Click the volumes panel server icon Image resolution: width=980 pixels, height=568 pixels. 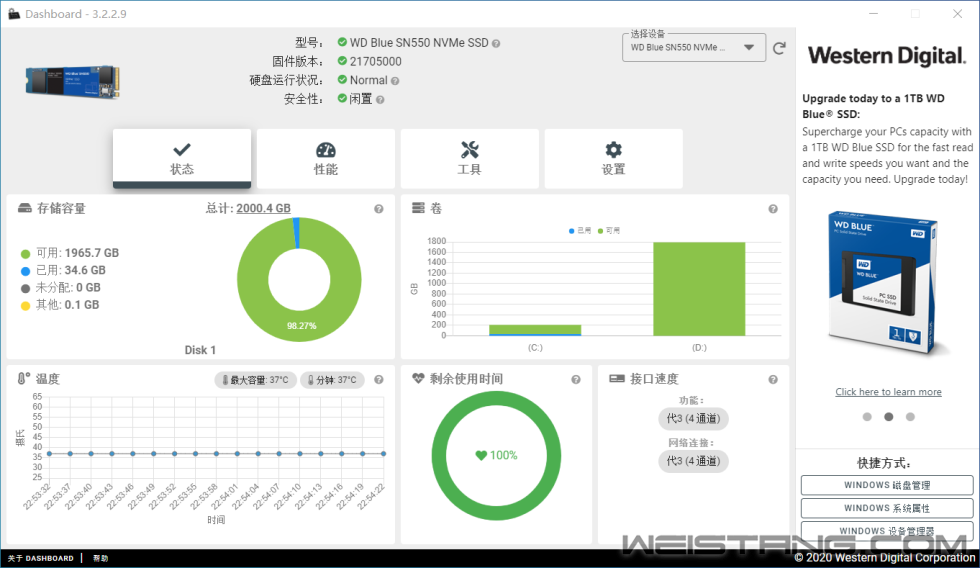(x=418, y=208)
